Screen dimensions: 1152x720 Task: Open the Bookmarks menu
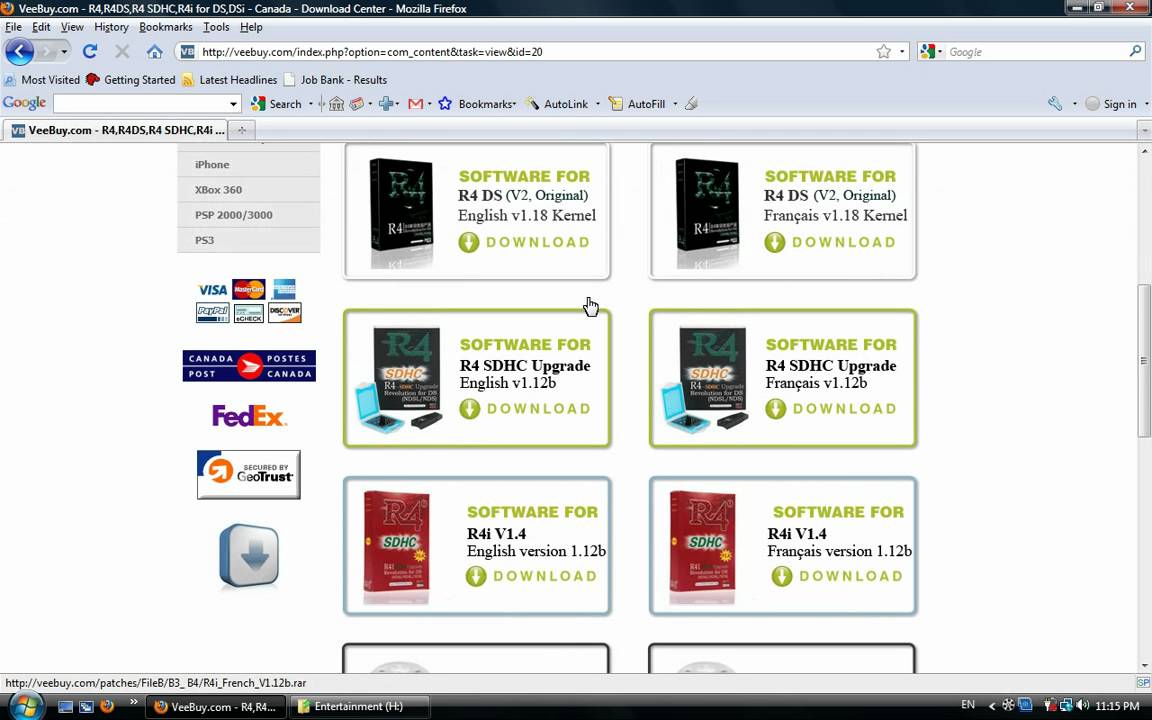tap(166, 27)
